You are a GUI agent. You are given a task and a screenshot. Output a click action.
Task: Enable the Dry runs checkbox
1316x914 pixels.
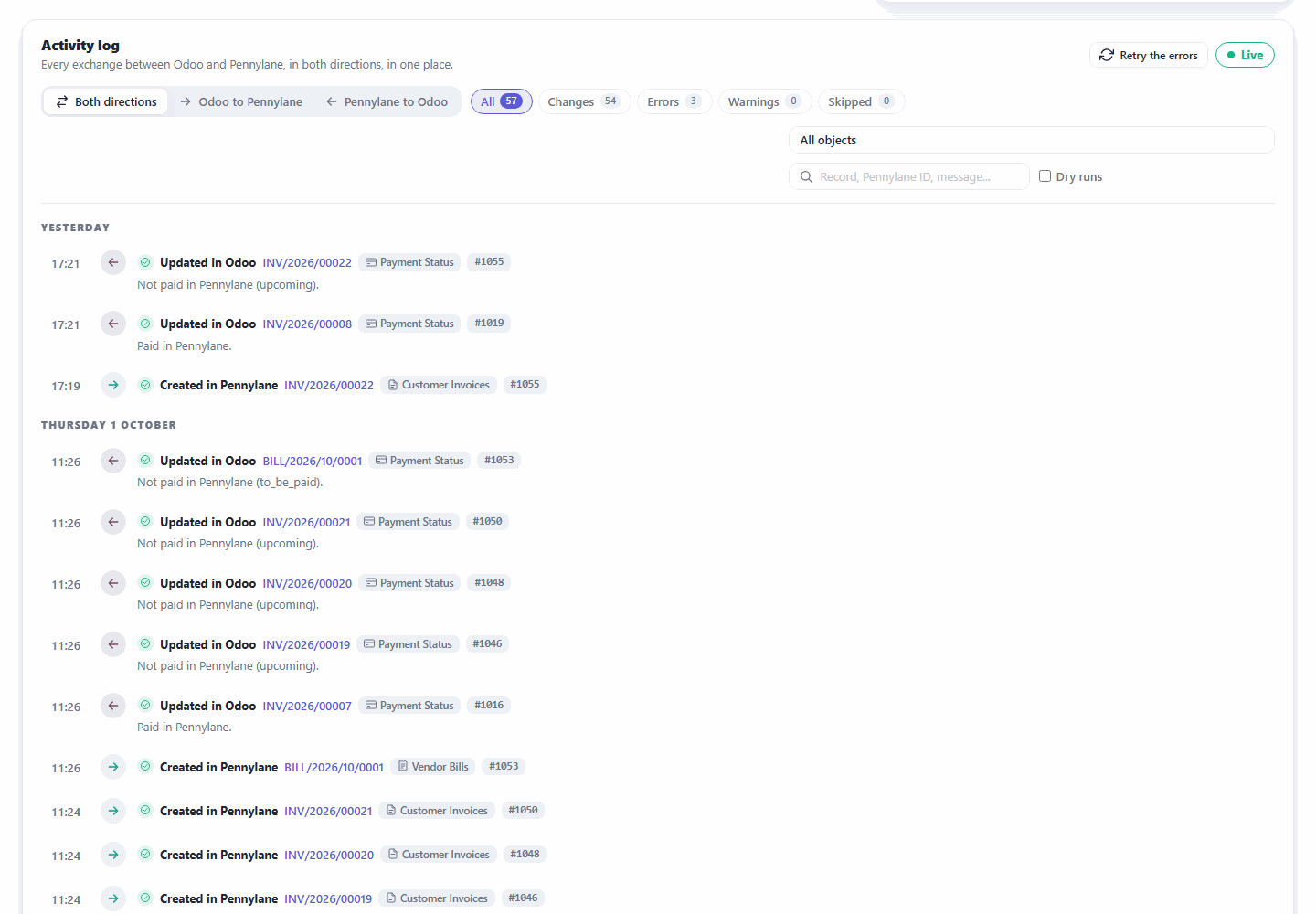(1045, 176)
